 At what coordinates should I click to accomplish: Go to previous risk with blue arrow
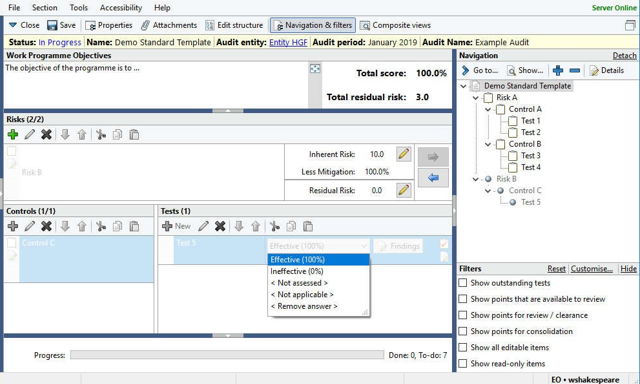click(x=433, y=178)
